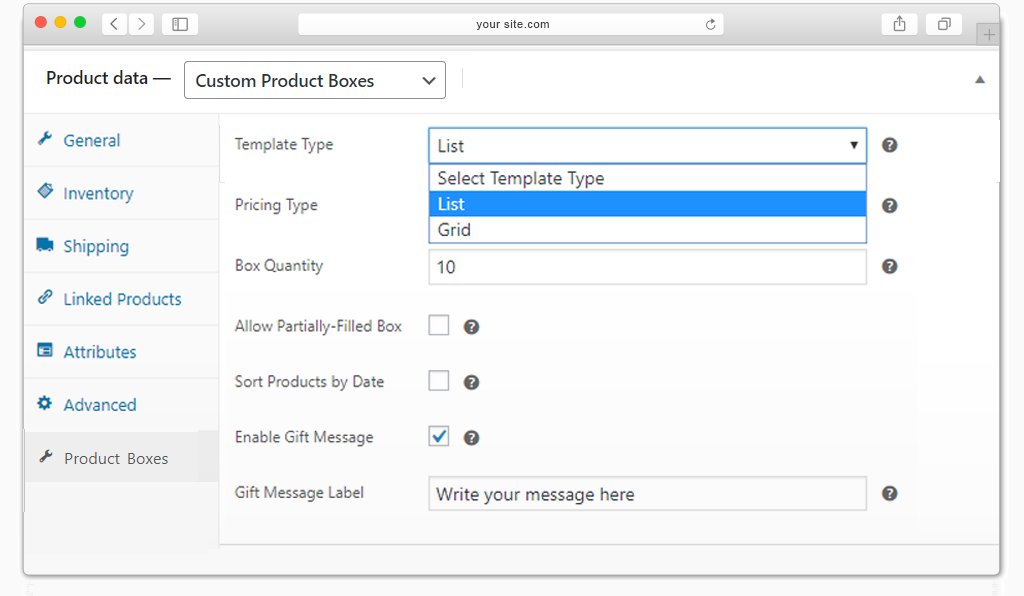Toggle the browser sidebar icon
Viewport: 1024px width, 596px height.
click(180, 24)
